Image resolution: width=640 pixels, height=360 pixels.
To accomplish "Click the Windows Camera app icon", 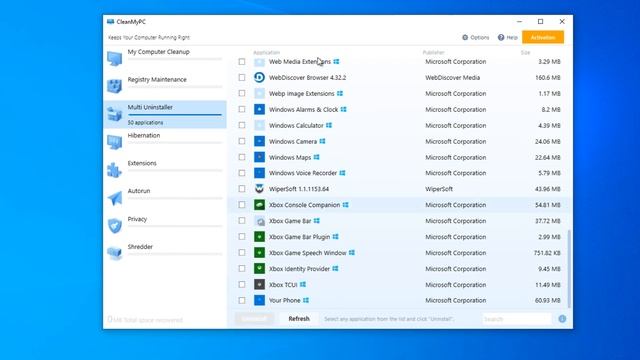I will (x=259, y=141).
